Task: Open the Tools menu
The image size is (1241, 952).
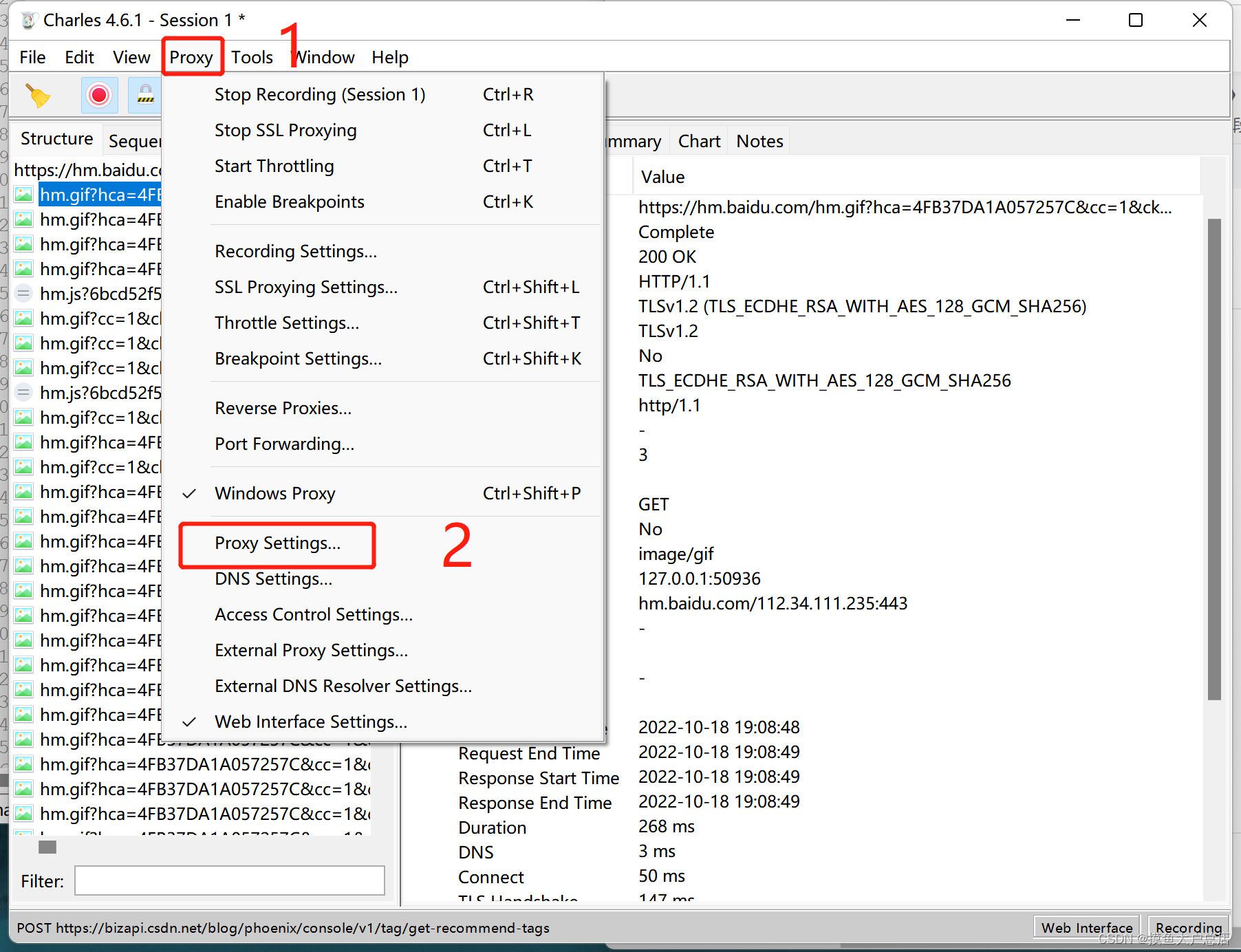Action: click(x=252, y=57)
